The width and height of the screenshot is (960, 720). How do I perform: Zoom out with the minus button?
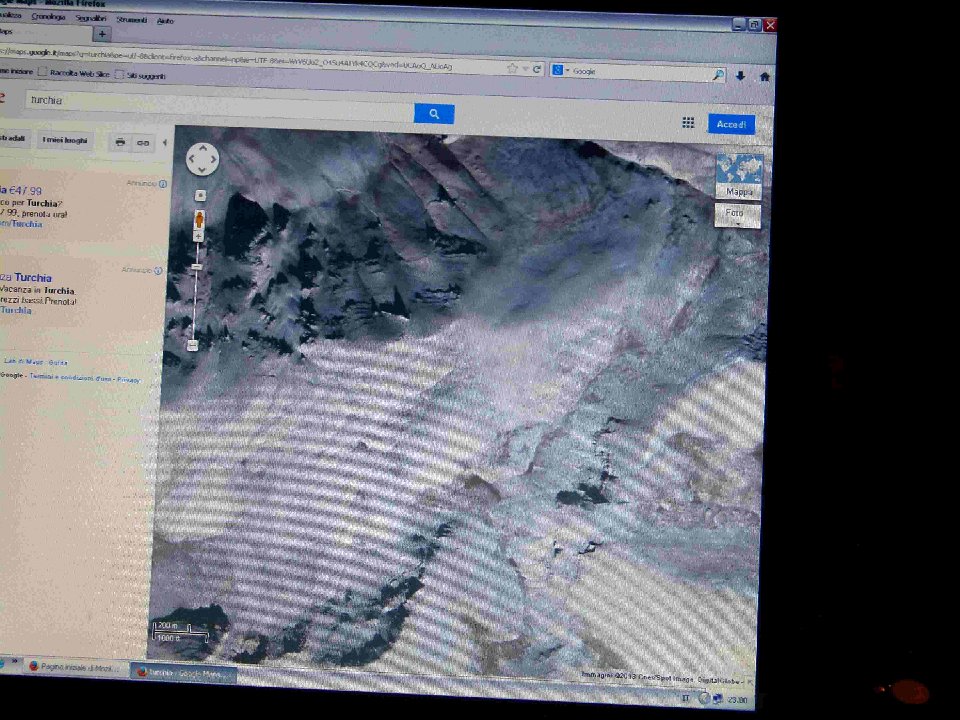coord(192,345)
